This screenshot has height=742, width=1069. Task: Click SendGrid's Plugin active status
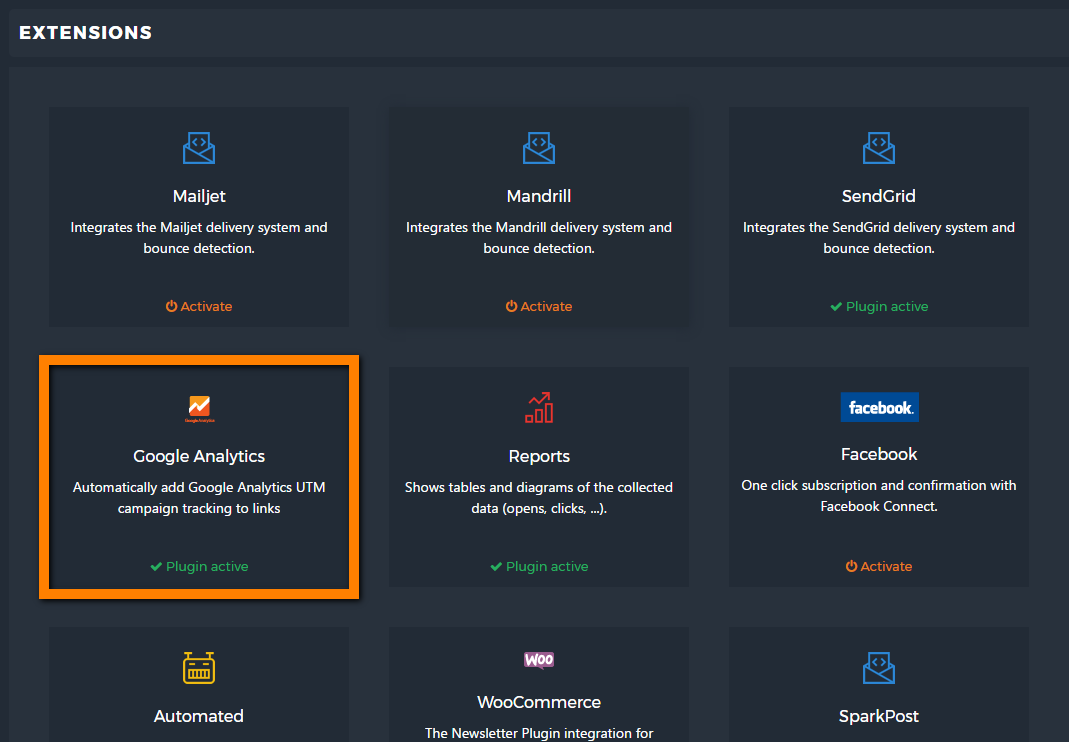[879, 306]
